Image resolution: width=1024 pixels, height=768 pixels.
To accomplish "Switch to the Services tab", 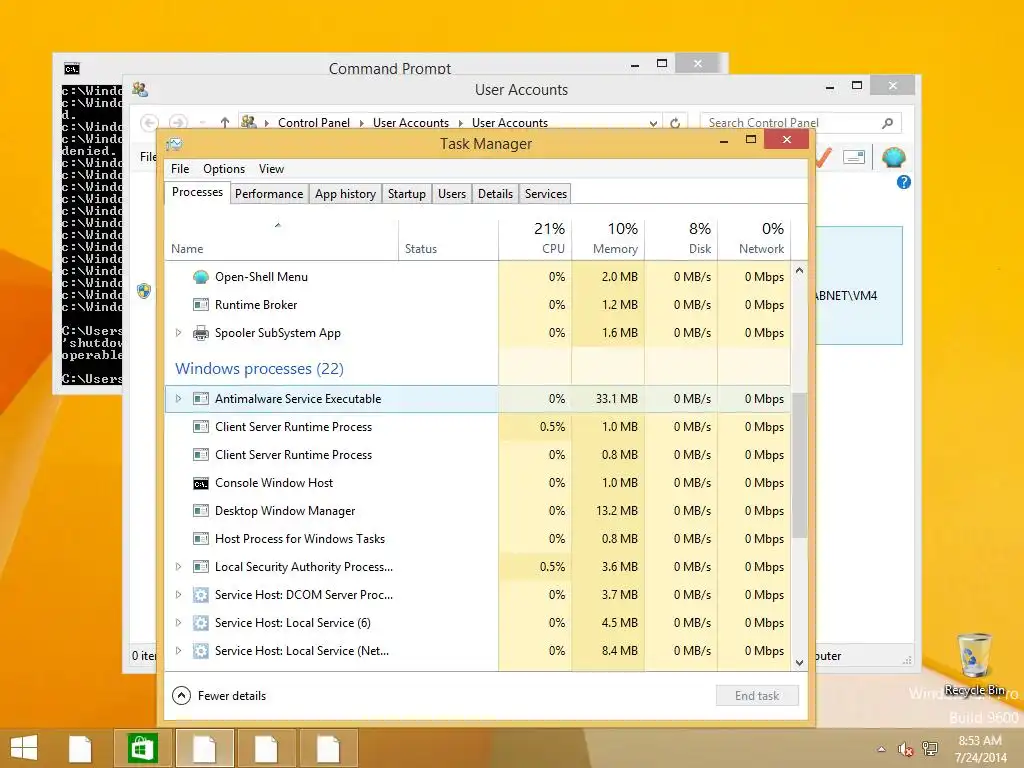I will [x=546, y=194].
